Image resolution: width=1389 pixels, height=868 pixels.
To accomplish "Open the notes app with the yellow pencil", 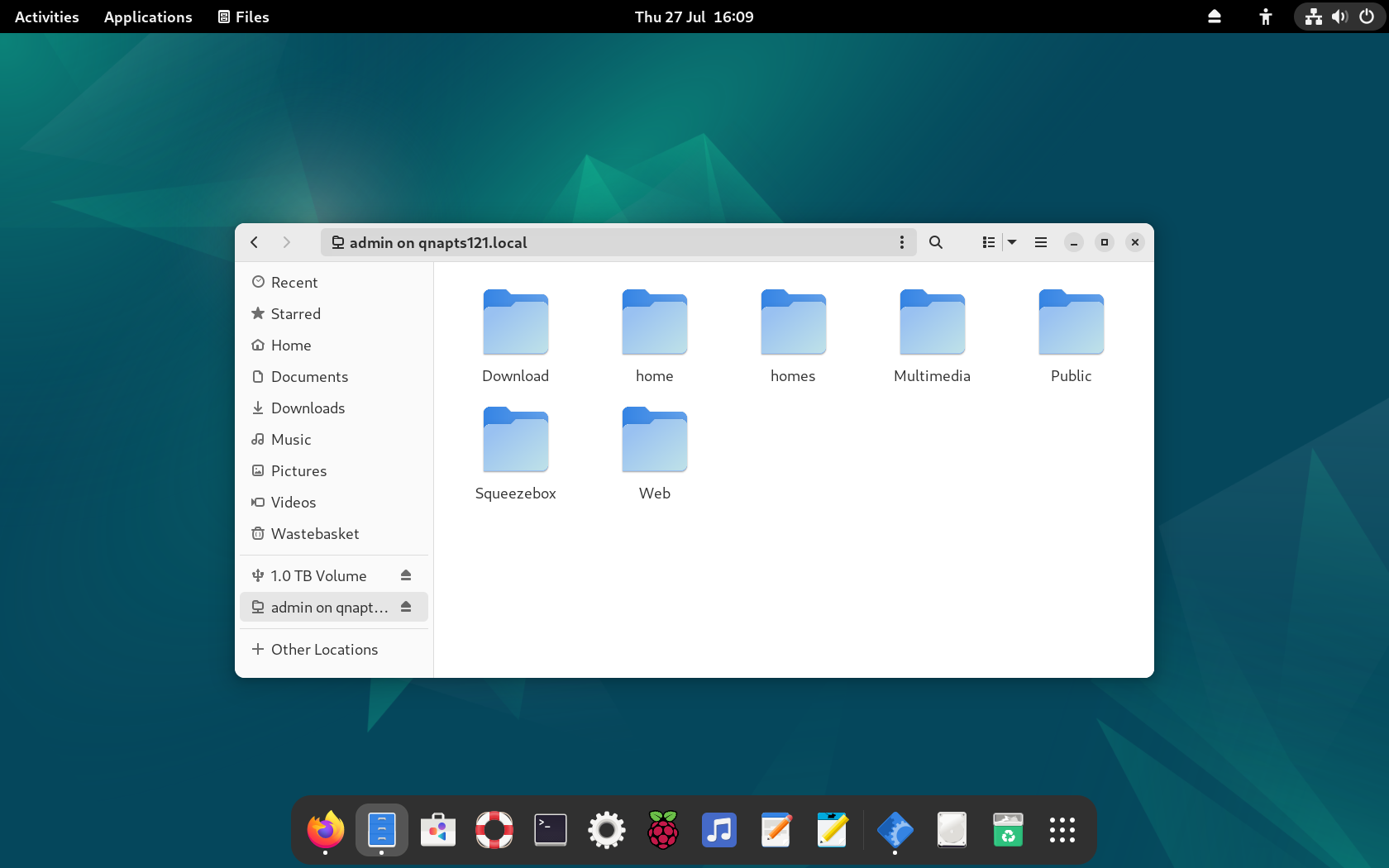I will [x=832, y=830].
